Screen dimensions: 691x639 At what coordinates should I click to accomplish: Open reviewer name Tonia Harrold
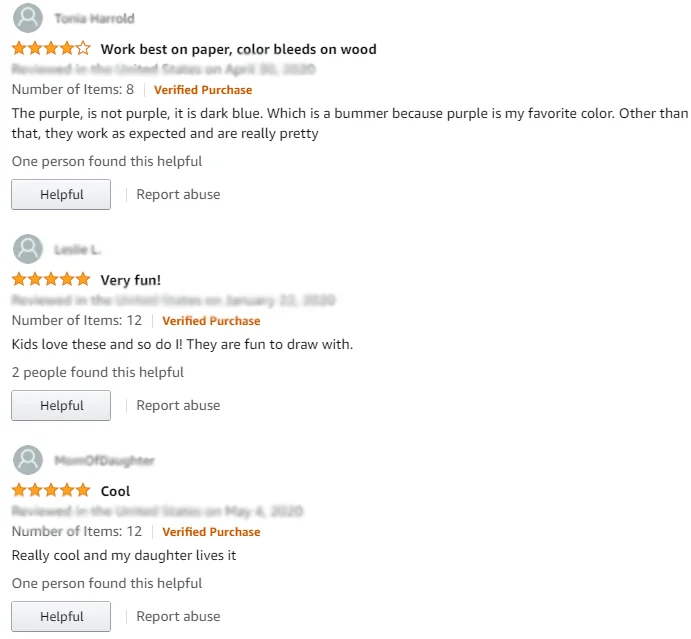[x=95, y=18]
